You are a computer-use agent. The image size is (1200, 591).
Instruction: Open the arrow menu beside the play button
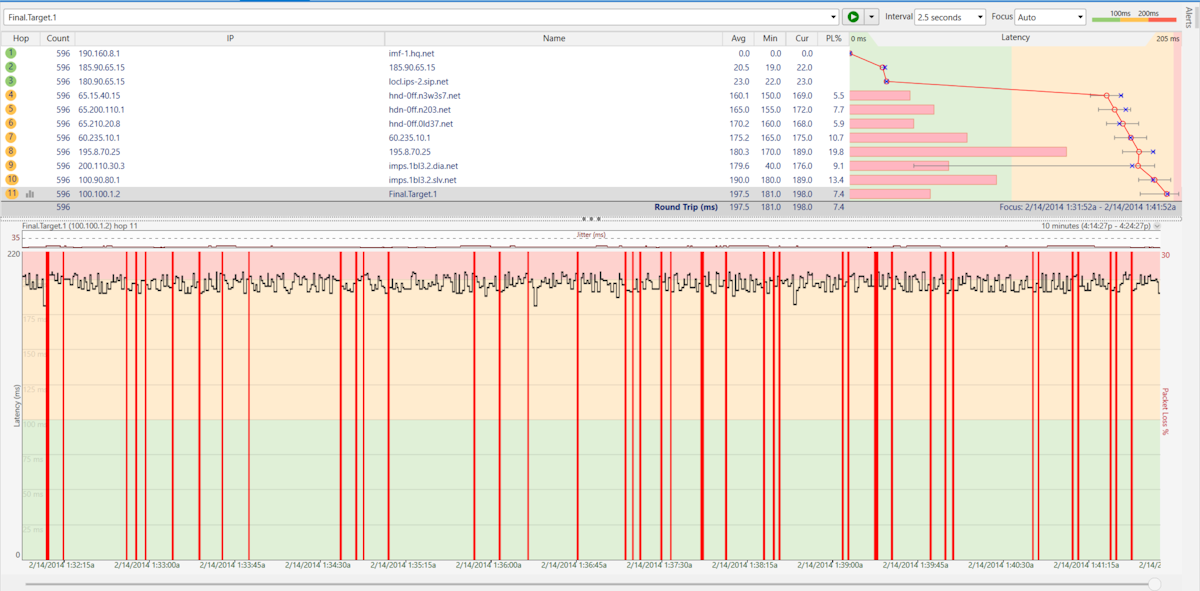point(871,17)
